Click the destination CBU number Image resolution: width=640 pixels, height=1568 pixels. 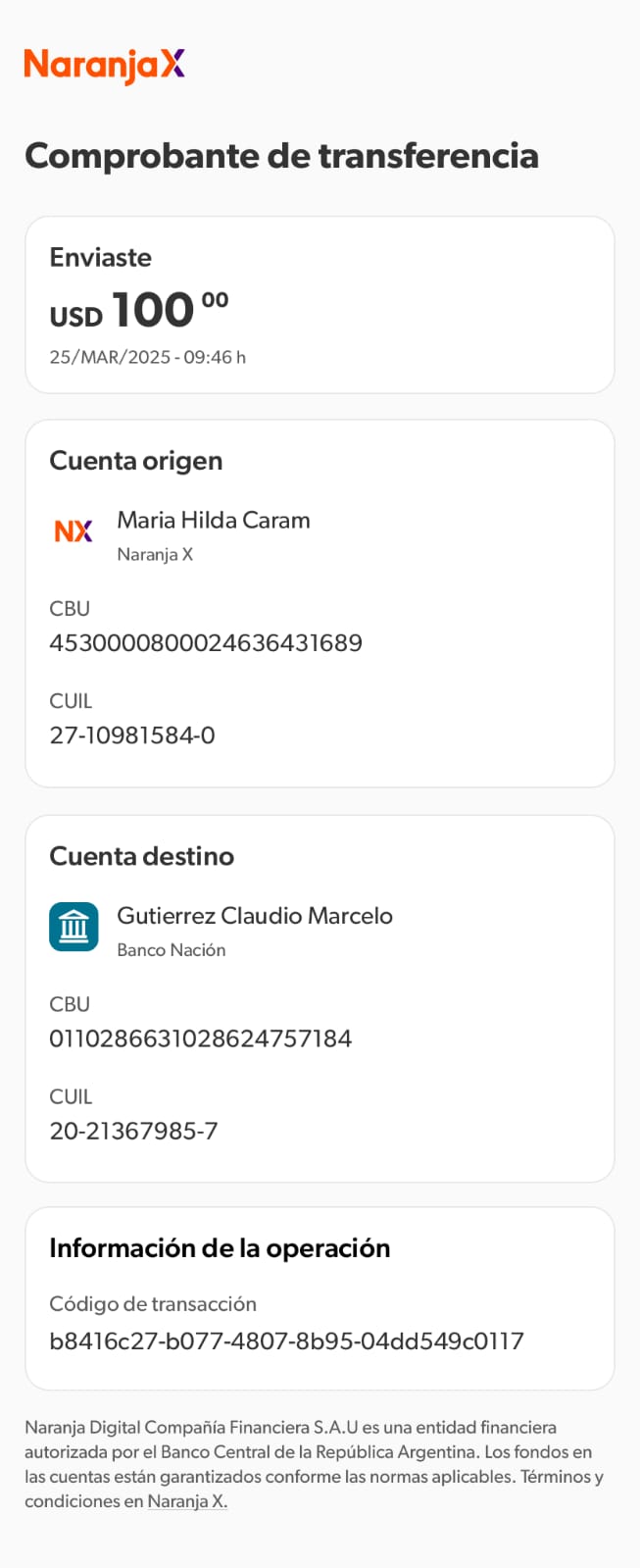click(x=200, y=1038)
